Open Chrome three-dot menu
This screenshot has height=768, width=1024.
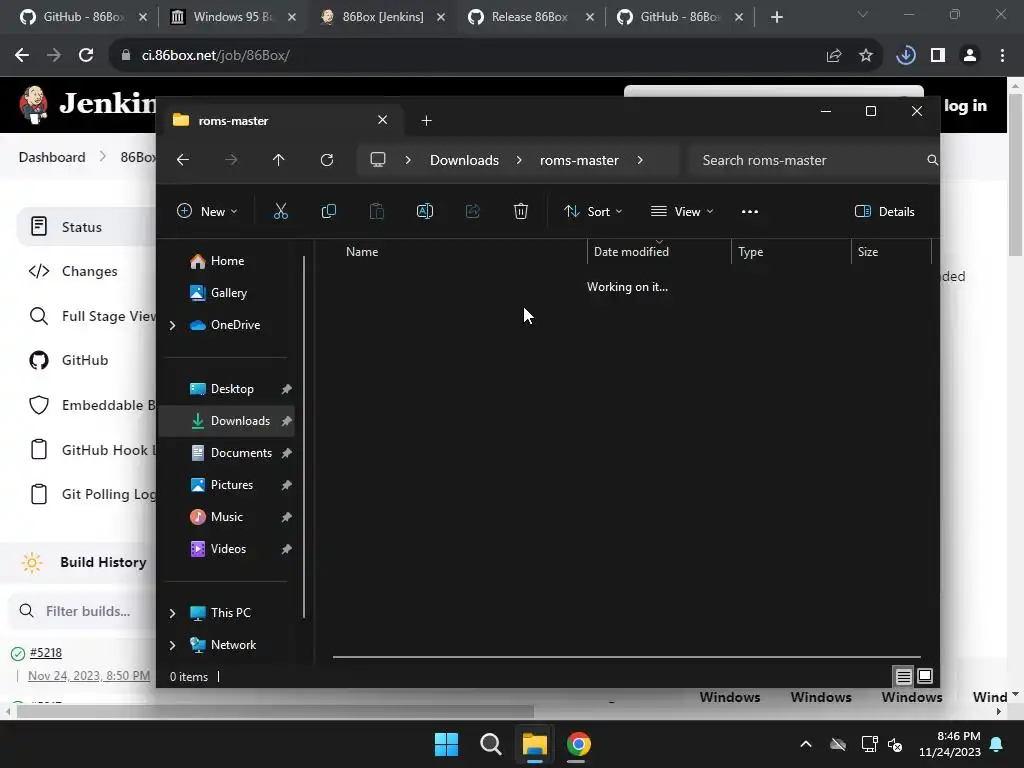pyautogui.click(x=1002, y=56)
